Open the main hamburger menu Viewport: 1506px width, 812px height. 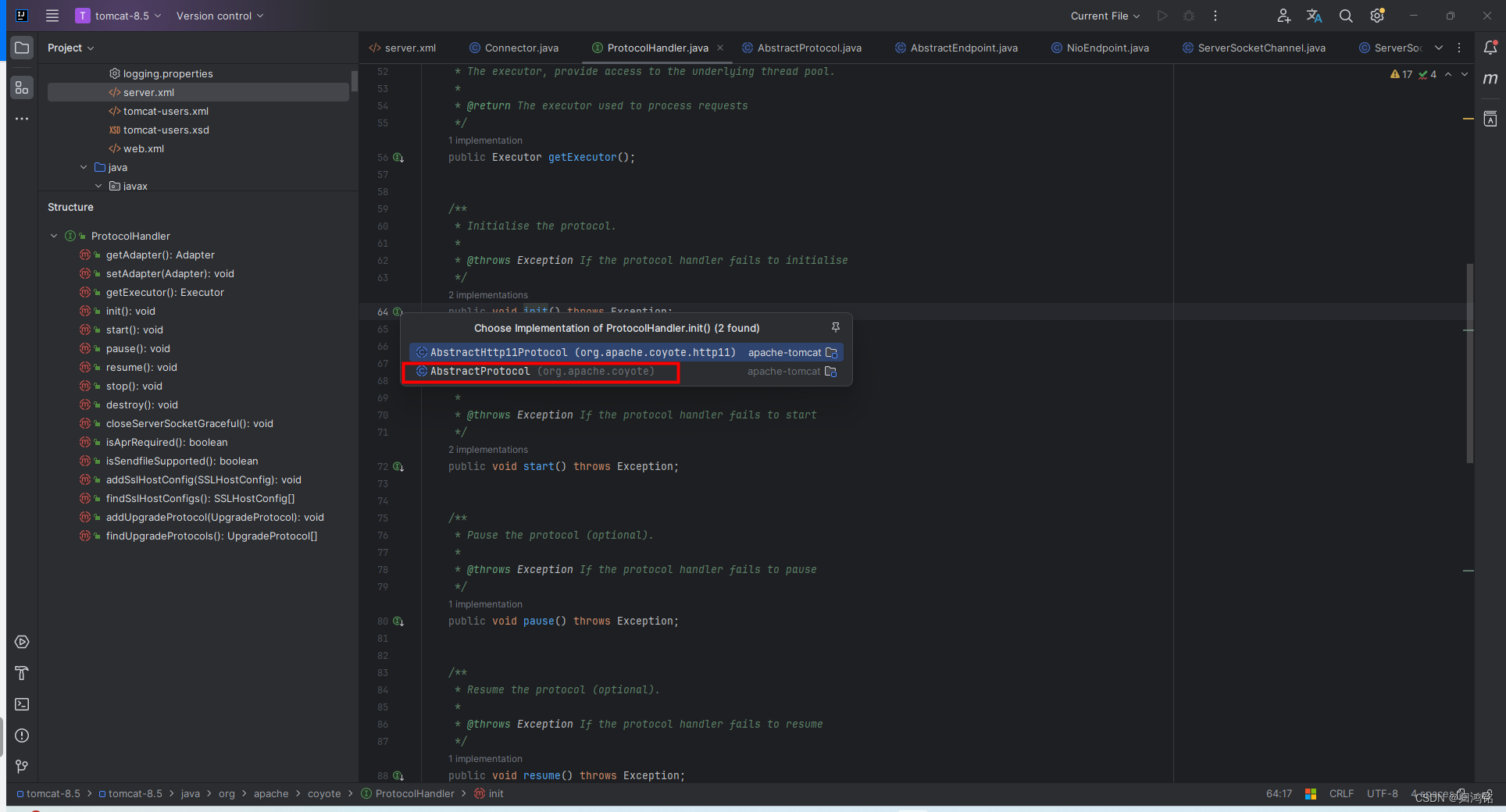52,16
